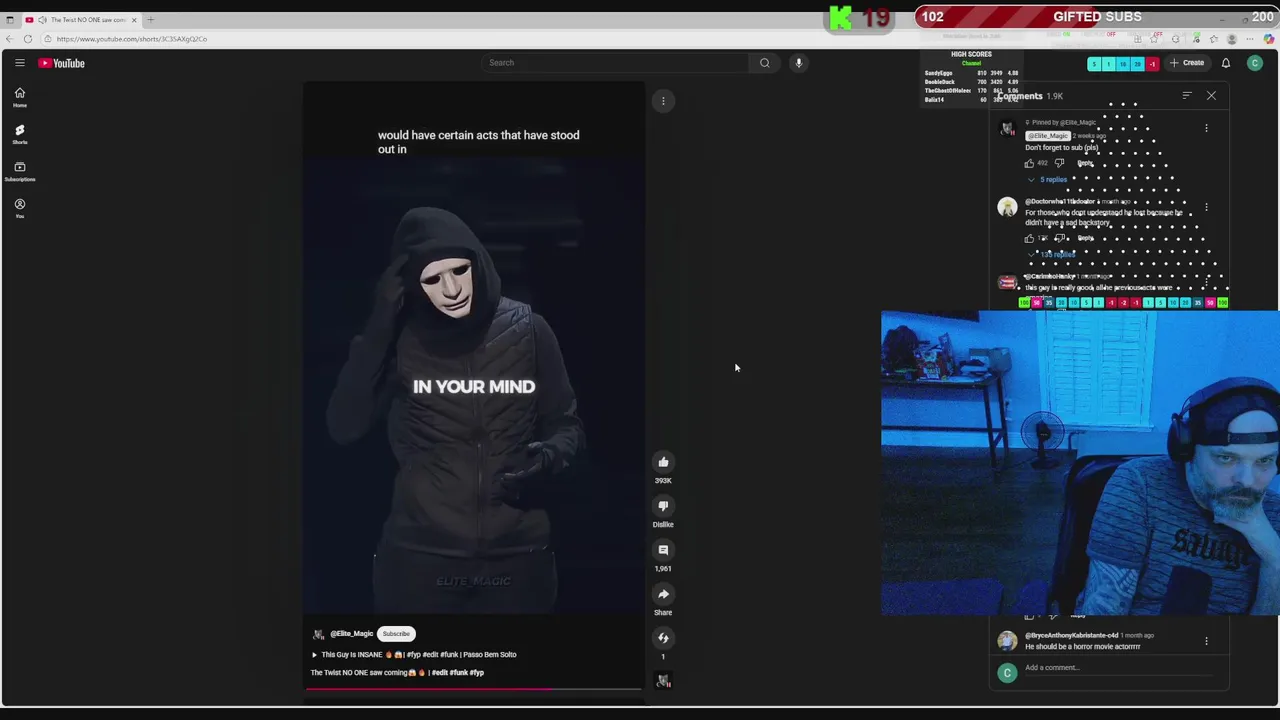Reload the browser page
This screenshot has height=720, width=1280.
click(x=28, y=39)
